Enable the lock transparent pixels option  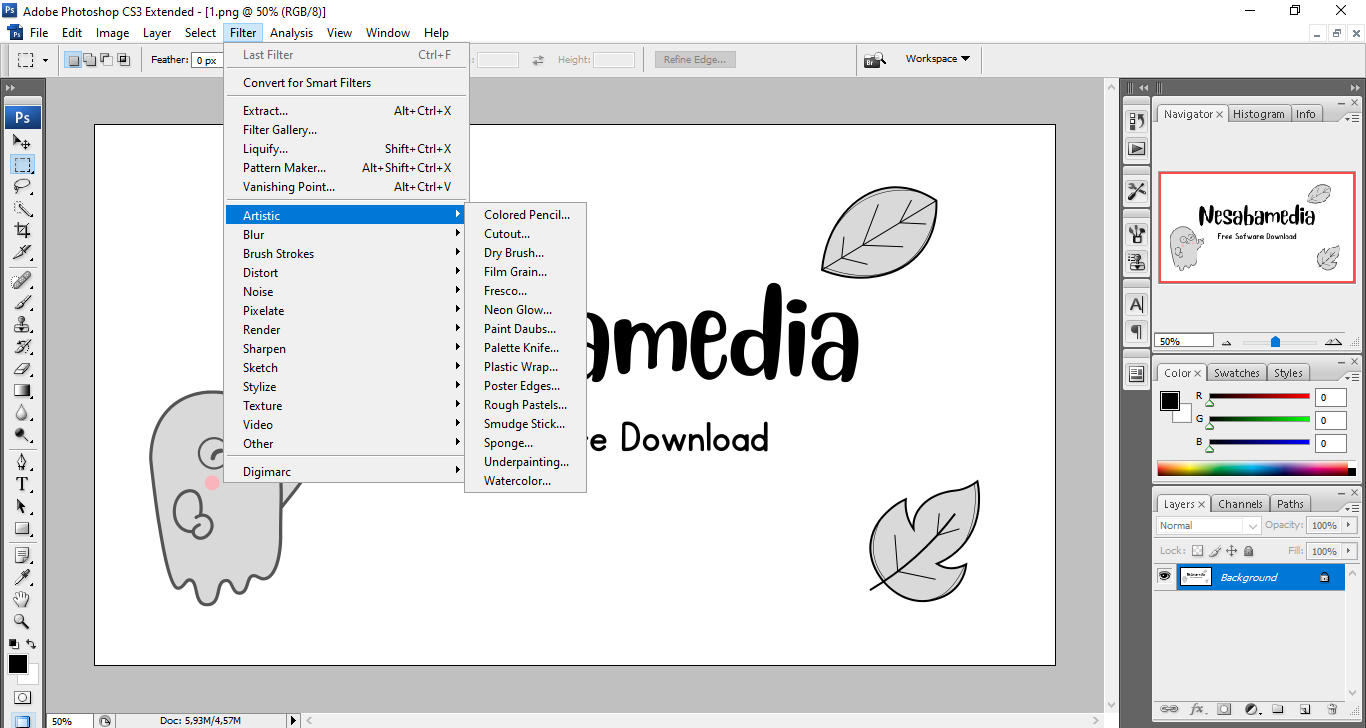point(1197,551)
